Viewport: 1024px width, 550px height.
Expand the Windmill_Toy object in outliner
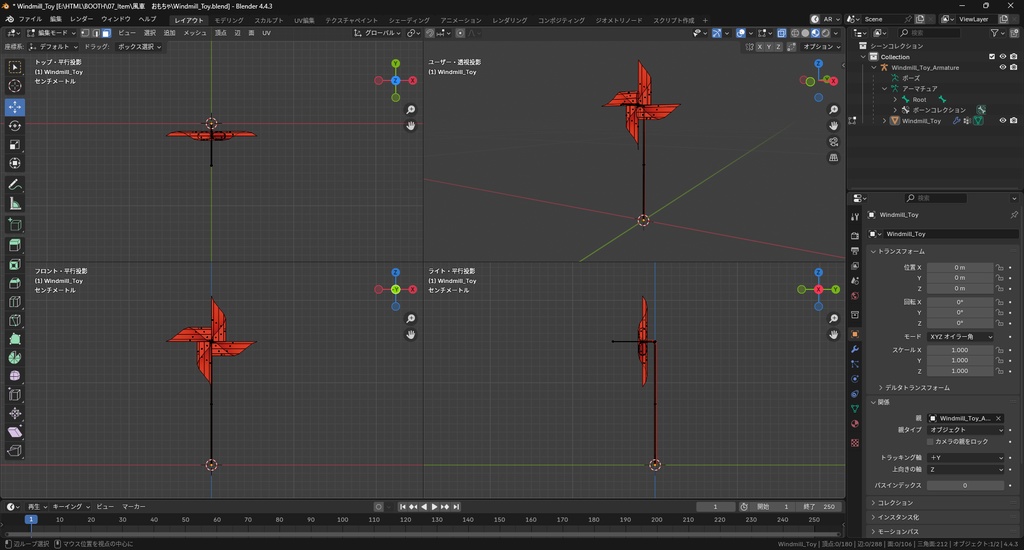[x=884, y=121]
